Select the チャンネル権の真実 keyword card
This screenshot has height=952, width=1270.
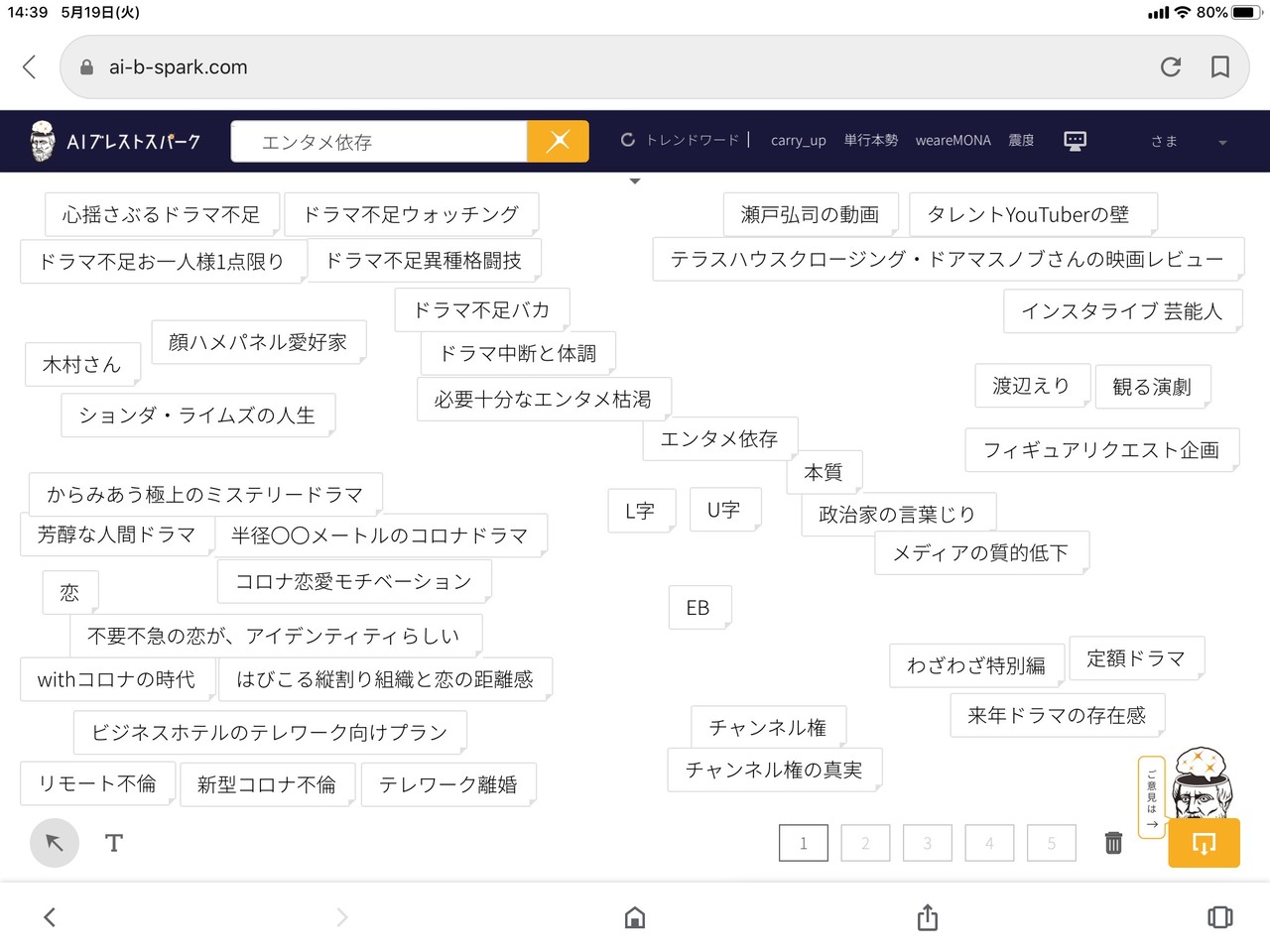[x=774, y=770]
